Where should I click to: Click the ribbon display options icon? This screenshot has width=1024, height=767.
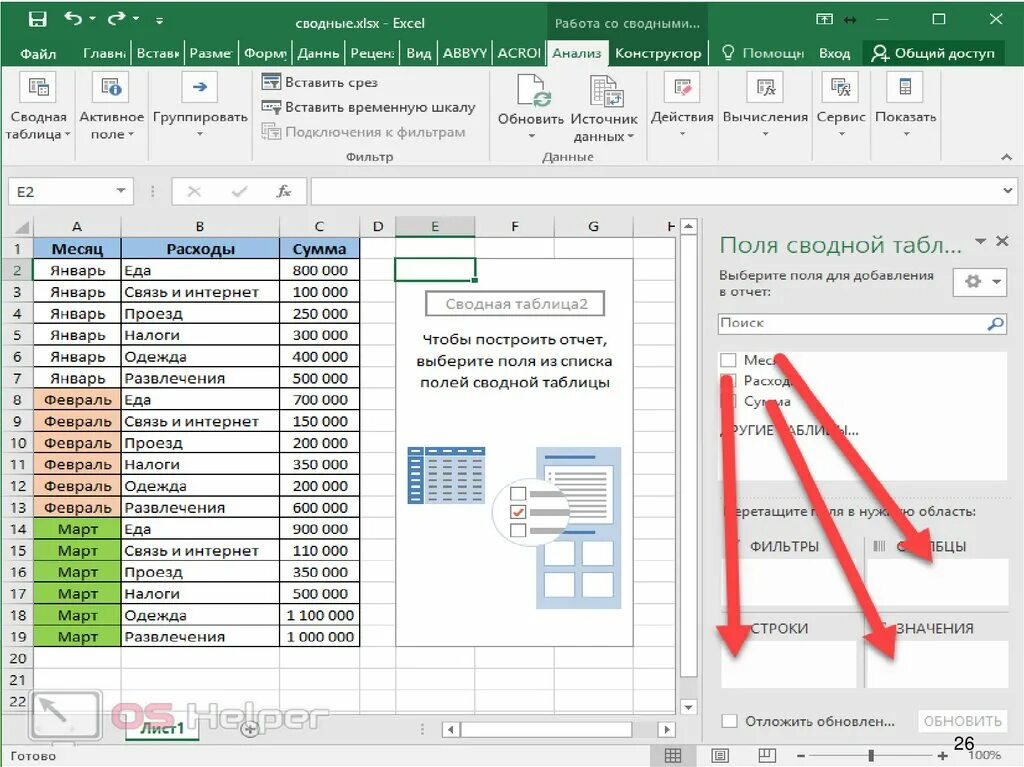click(x=824, y=20)
